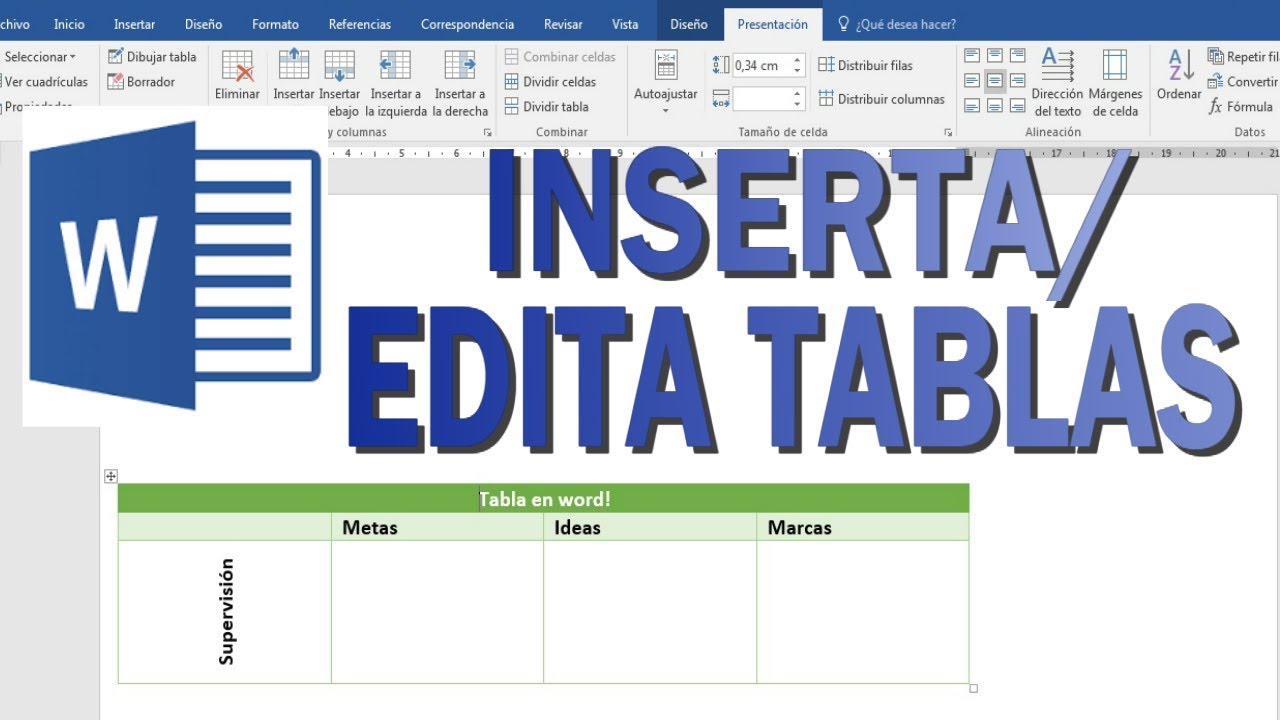Open the Eliminar table menu
Viewport: 1280px width, 720px height.
point(237,77)
